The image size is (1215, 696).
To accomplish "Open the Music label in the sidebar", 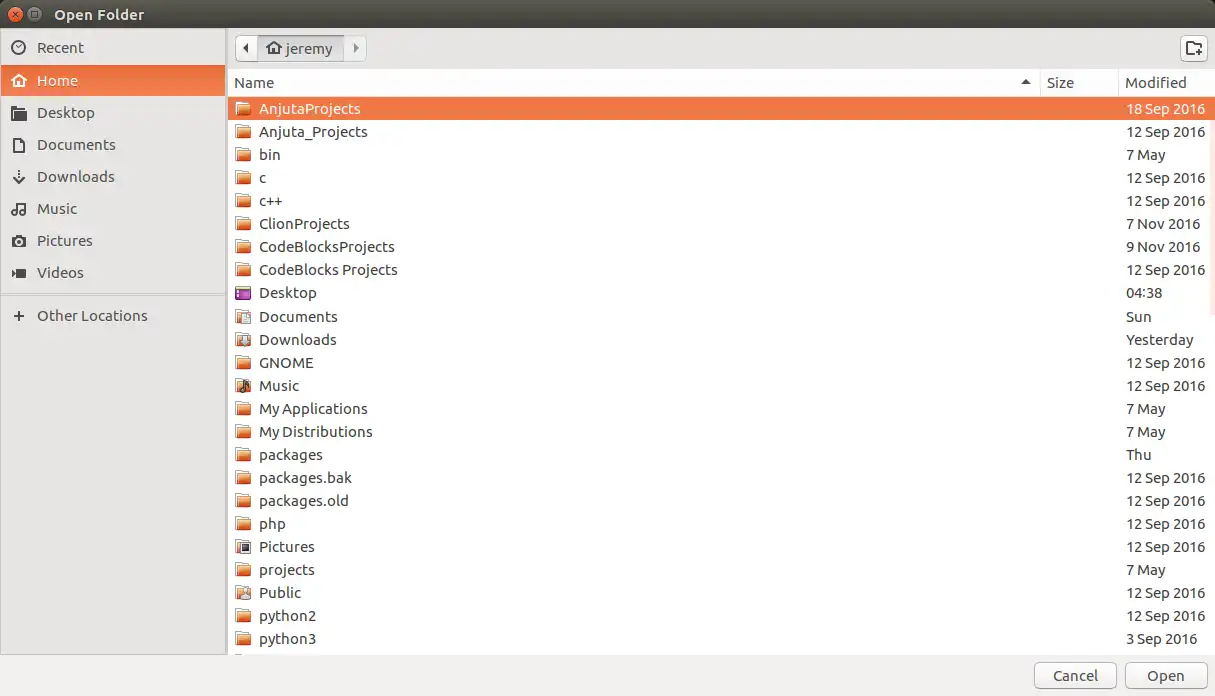I will pyautogui.click(x=57, y=209).
